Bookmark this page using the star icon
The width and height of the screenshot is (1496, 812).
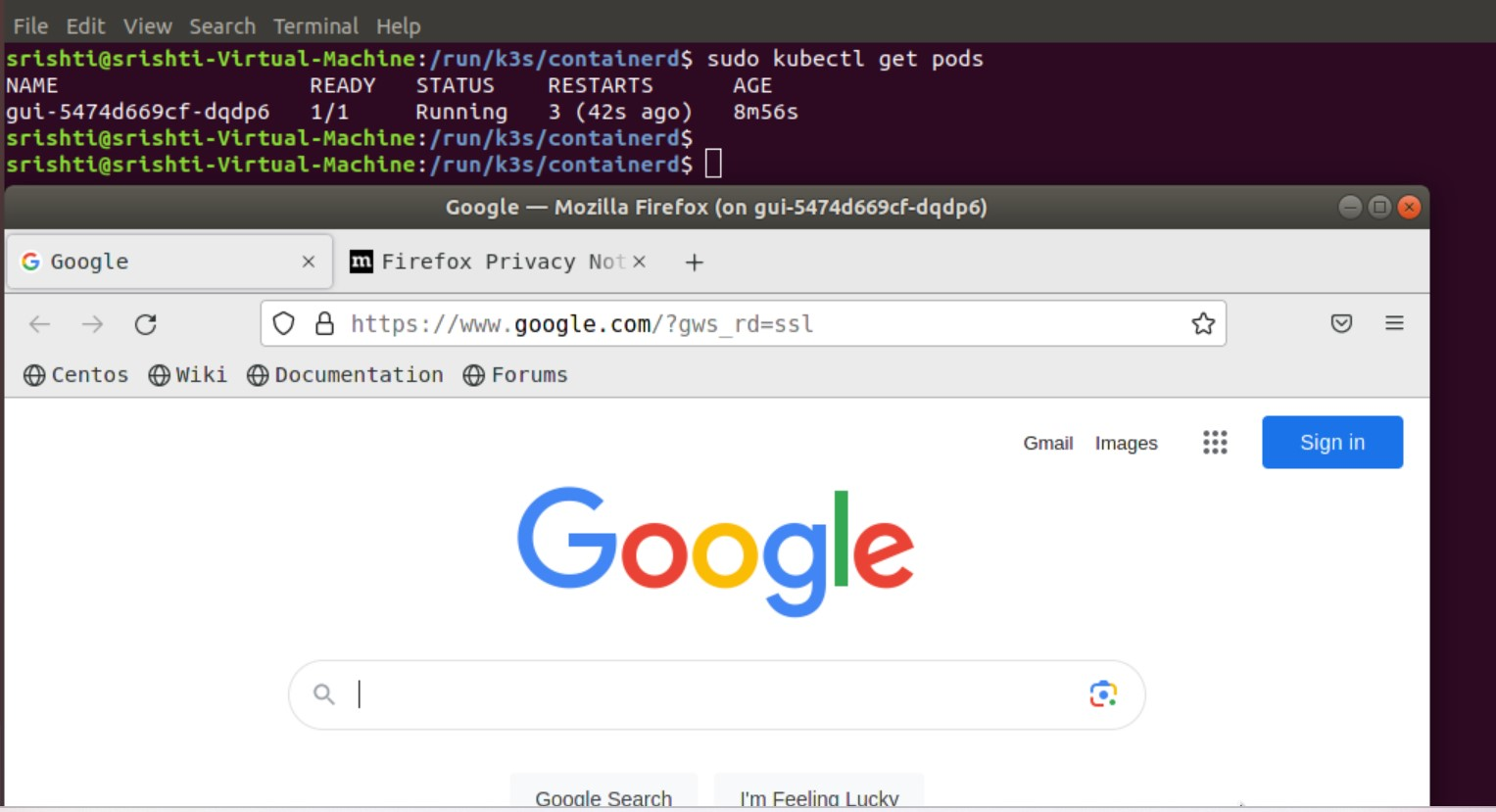(x=1202, y=323)
